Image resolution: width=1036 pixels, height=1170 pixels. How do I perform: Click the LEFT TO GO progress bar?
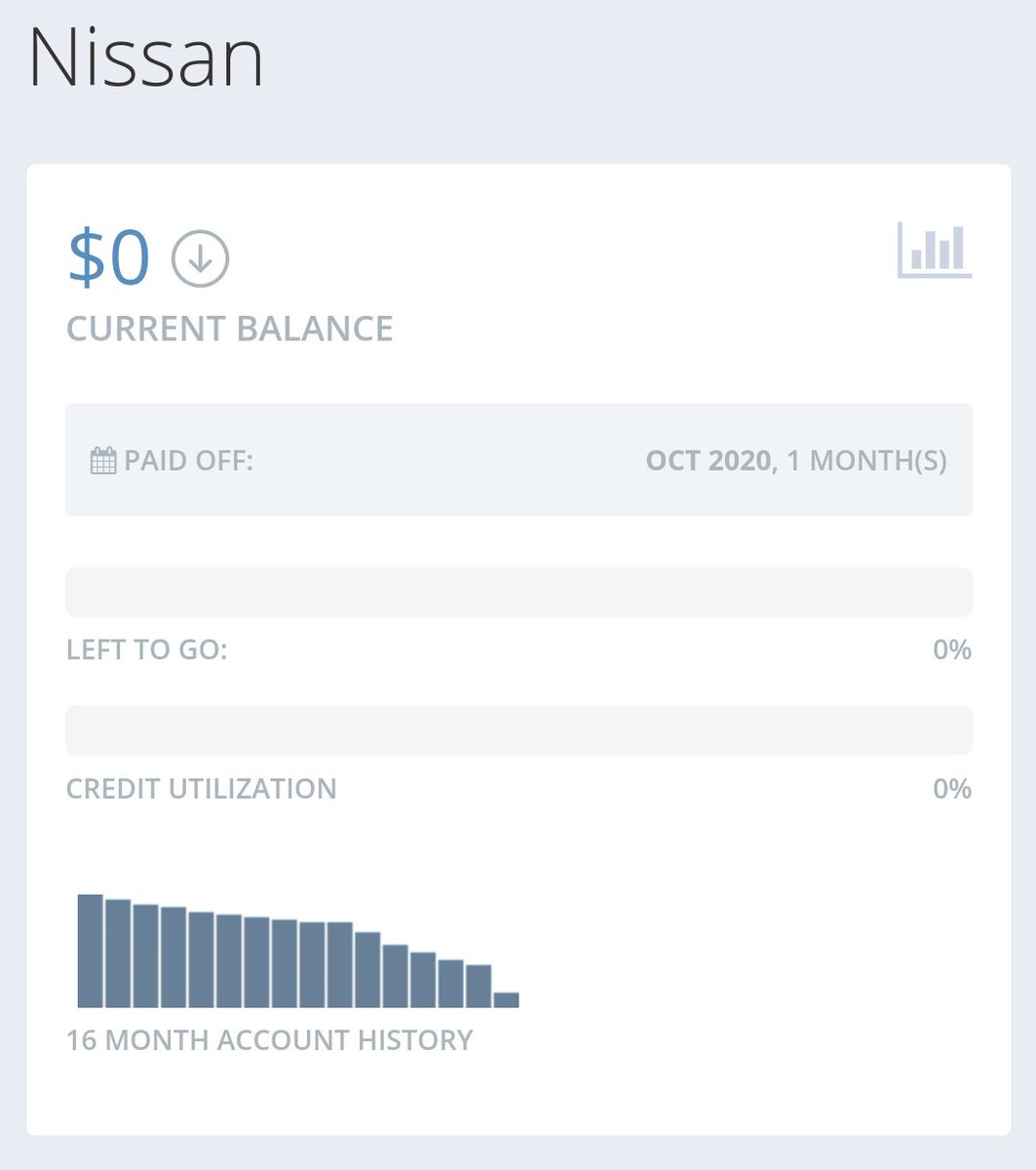518,592
